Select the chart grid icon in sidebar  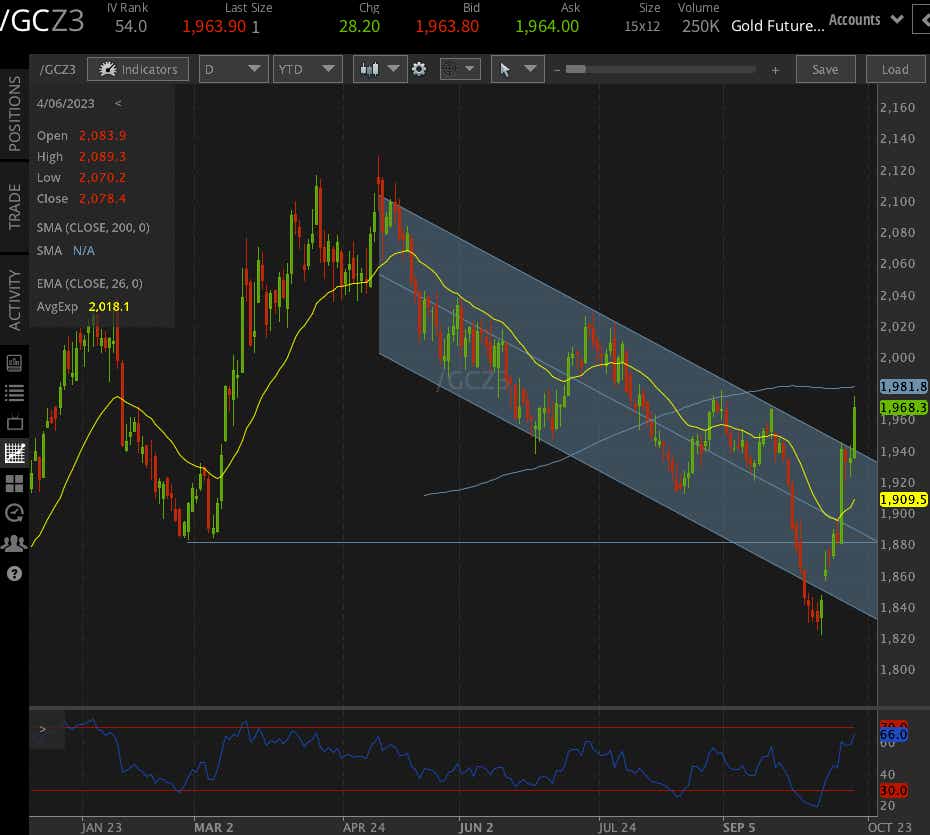[14, 453]
